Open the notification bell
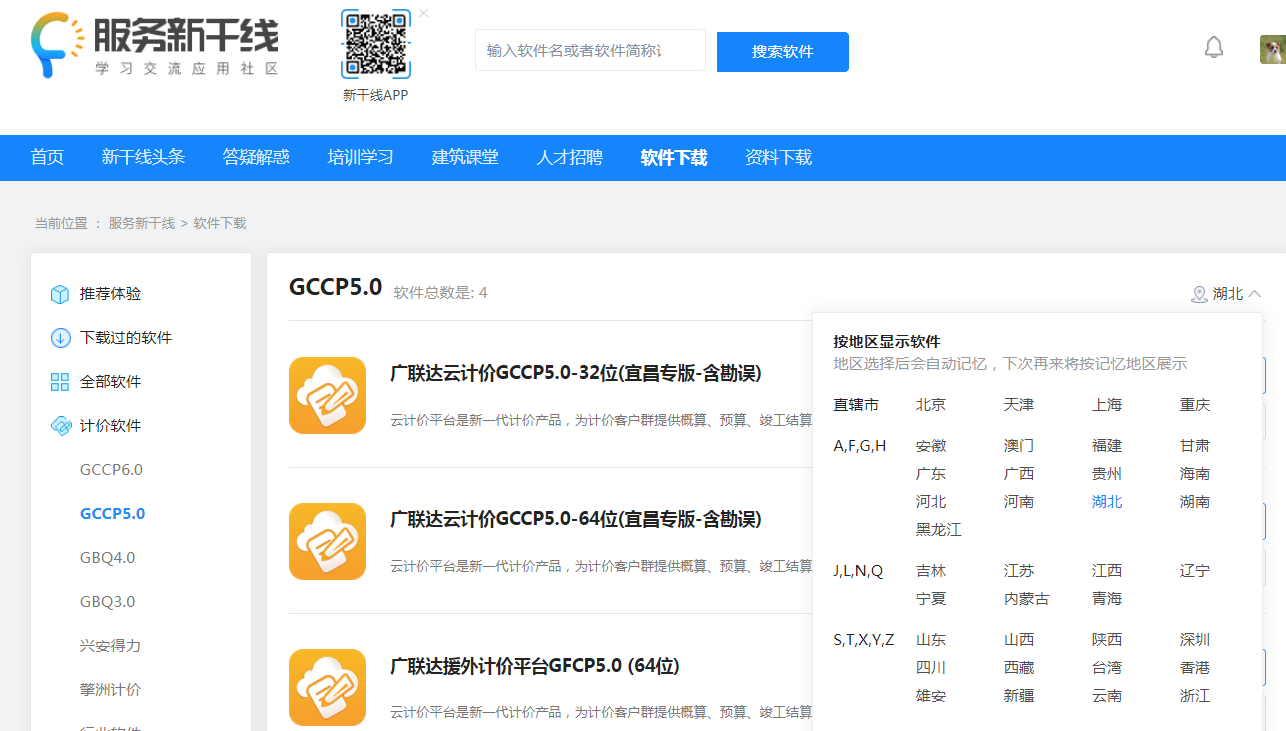This screenshot has width=1286, height=731. tap(1214, 48)
